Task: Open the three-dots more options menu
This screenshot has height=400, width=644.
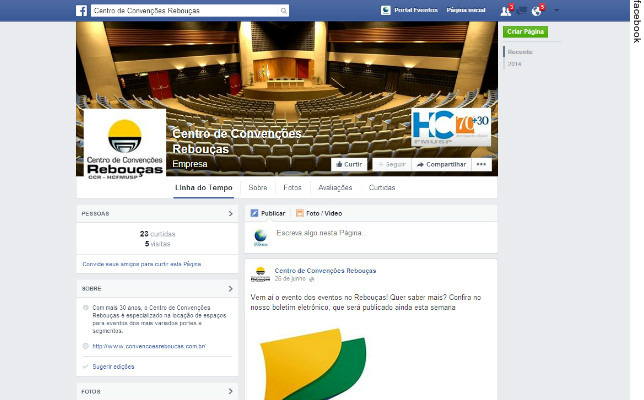Action: tap(482, 164)
